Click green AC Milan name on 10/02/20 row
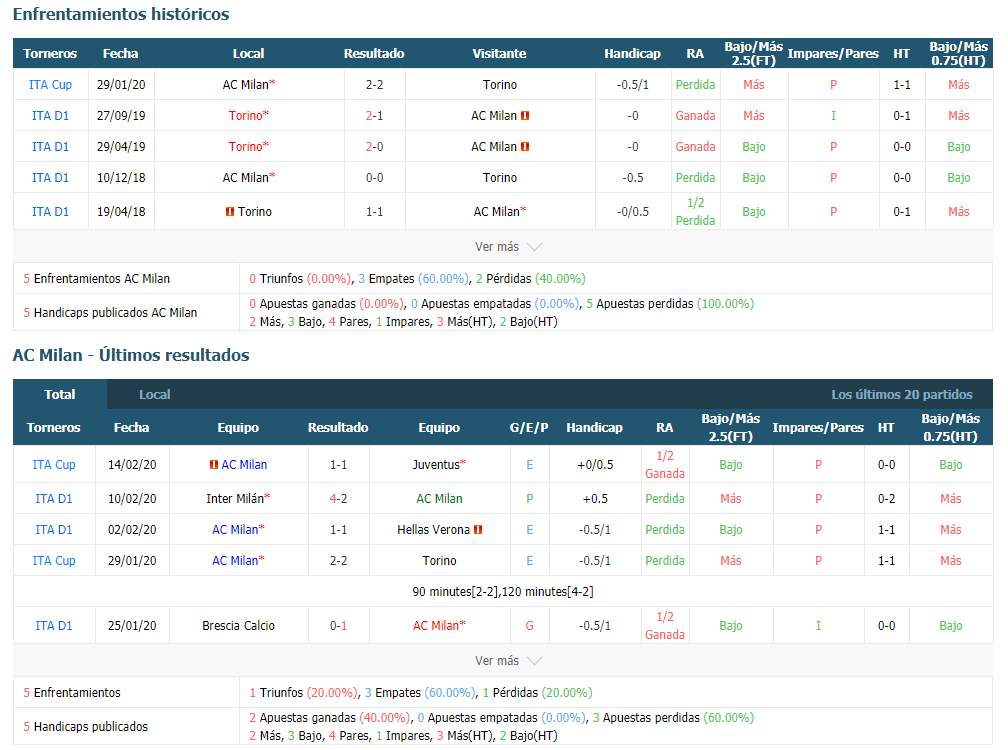This screenshot has height=750, width=1008. [439, 499]
